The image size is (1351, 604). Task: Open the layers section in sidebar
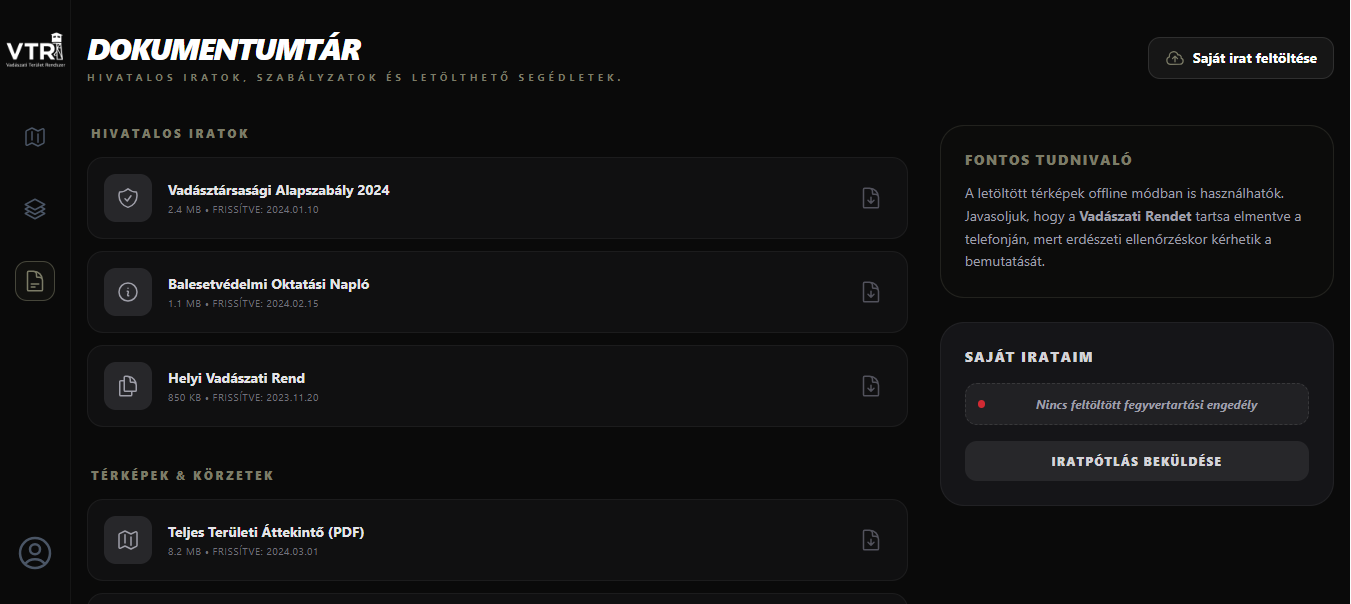coord(35,209)
